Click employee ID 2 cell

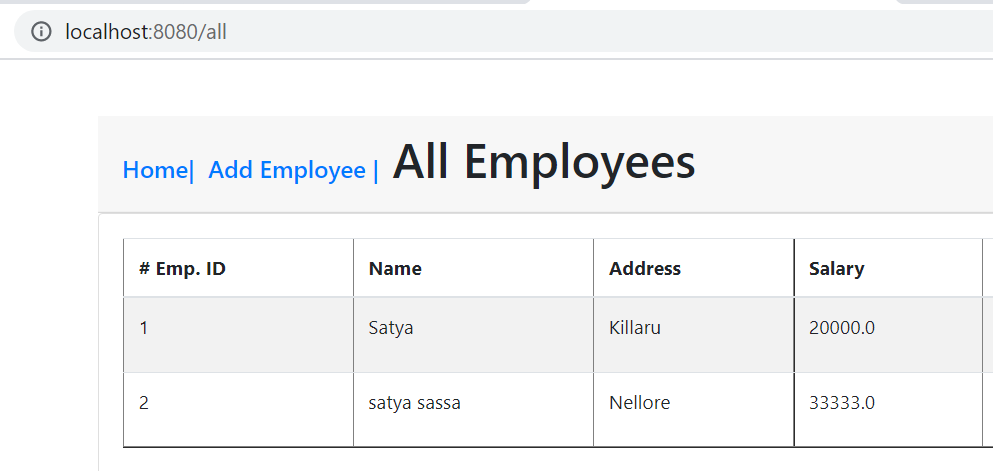[144, 403]
